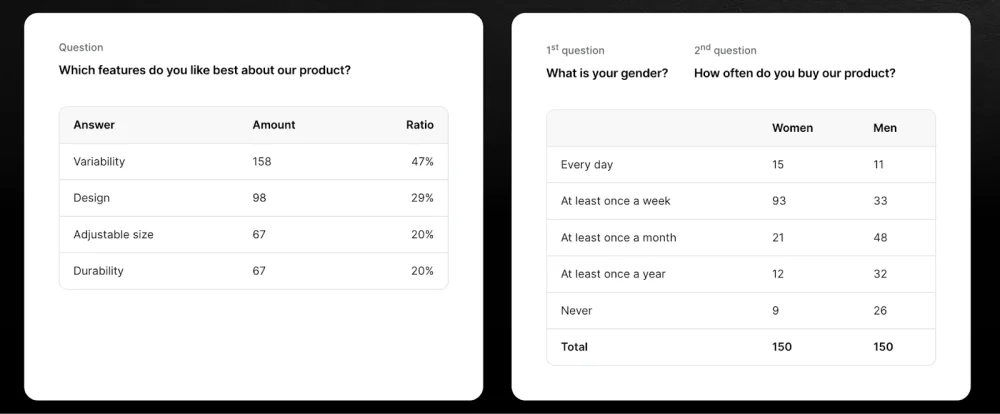Select the Adjustable size row
1000x414 pixels.
[x=254, y=235]
